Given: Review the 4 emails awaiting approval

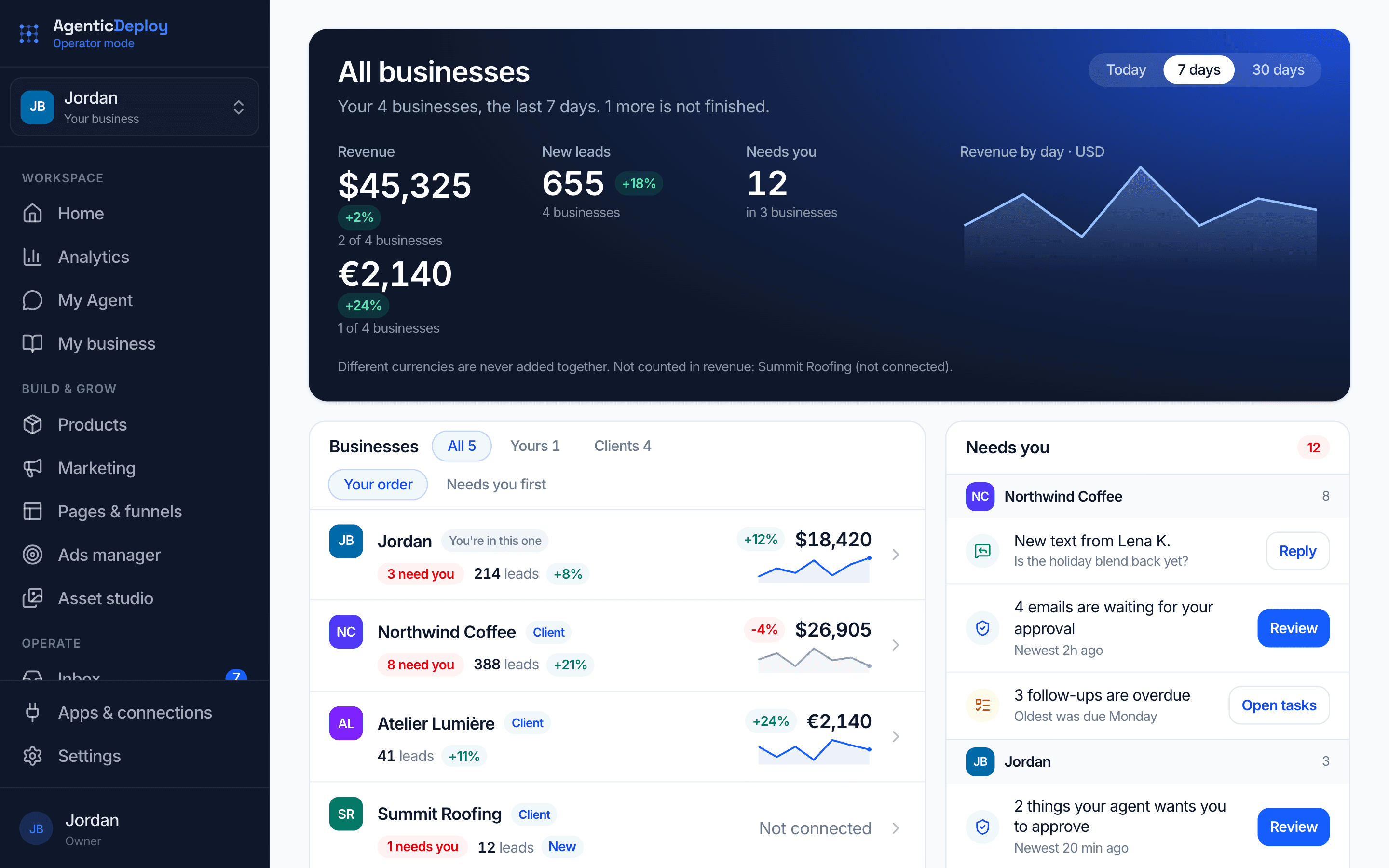Looking at the screenshot, I should (x=1293, y=628).
